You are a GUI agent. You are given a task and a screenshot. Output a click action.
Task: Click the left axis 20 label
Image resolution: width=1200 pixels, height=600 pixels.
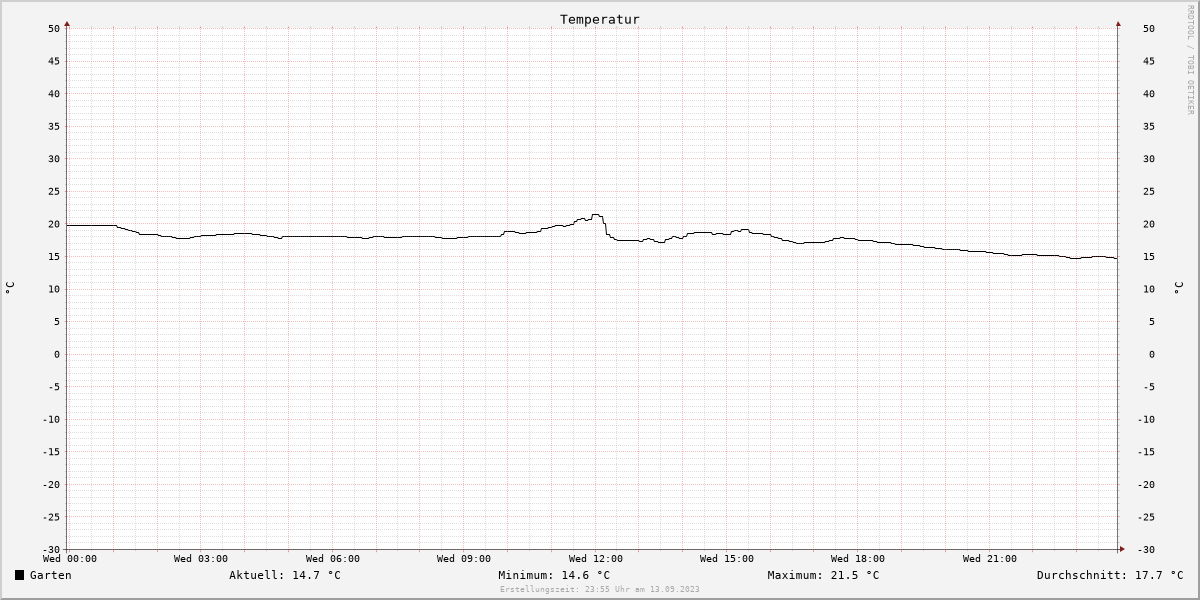54,224
